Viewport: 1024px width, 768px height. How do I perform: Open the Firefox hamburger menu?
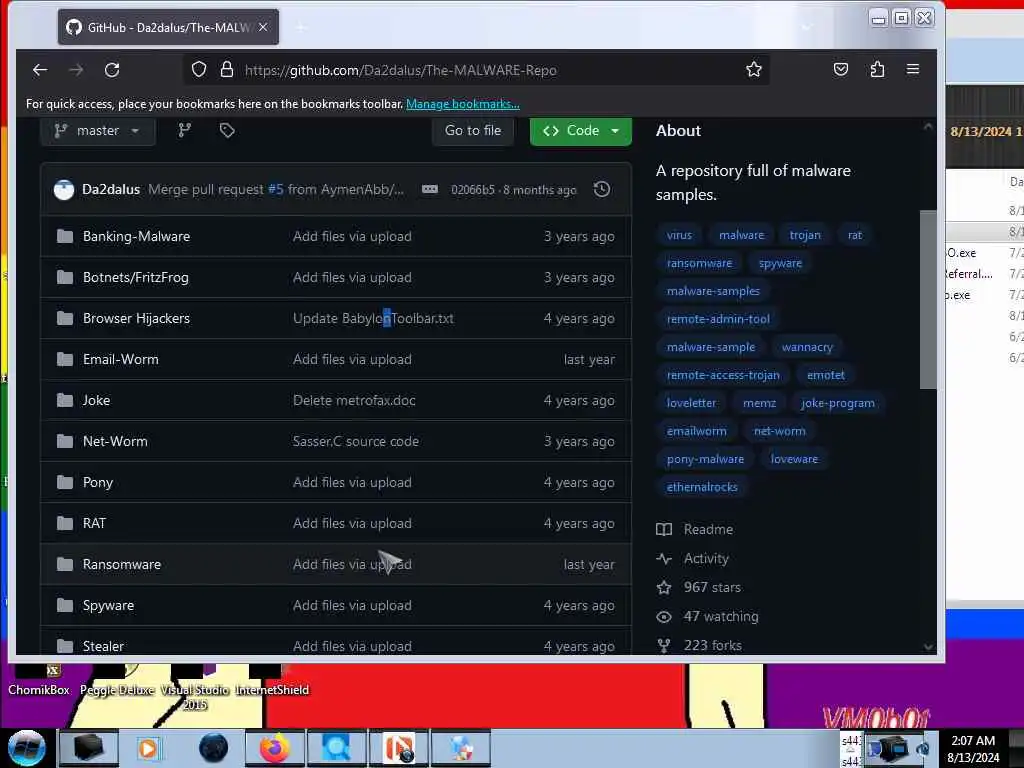click(x=913, y=69)
